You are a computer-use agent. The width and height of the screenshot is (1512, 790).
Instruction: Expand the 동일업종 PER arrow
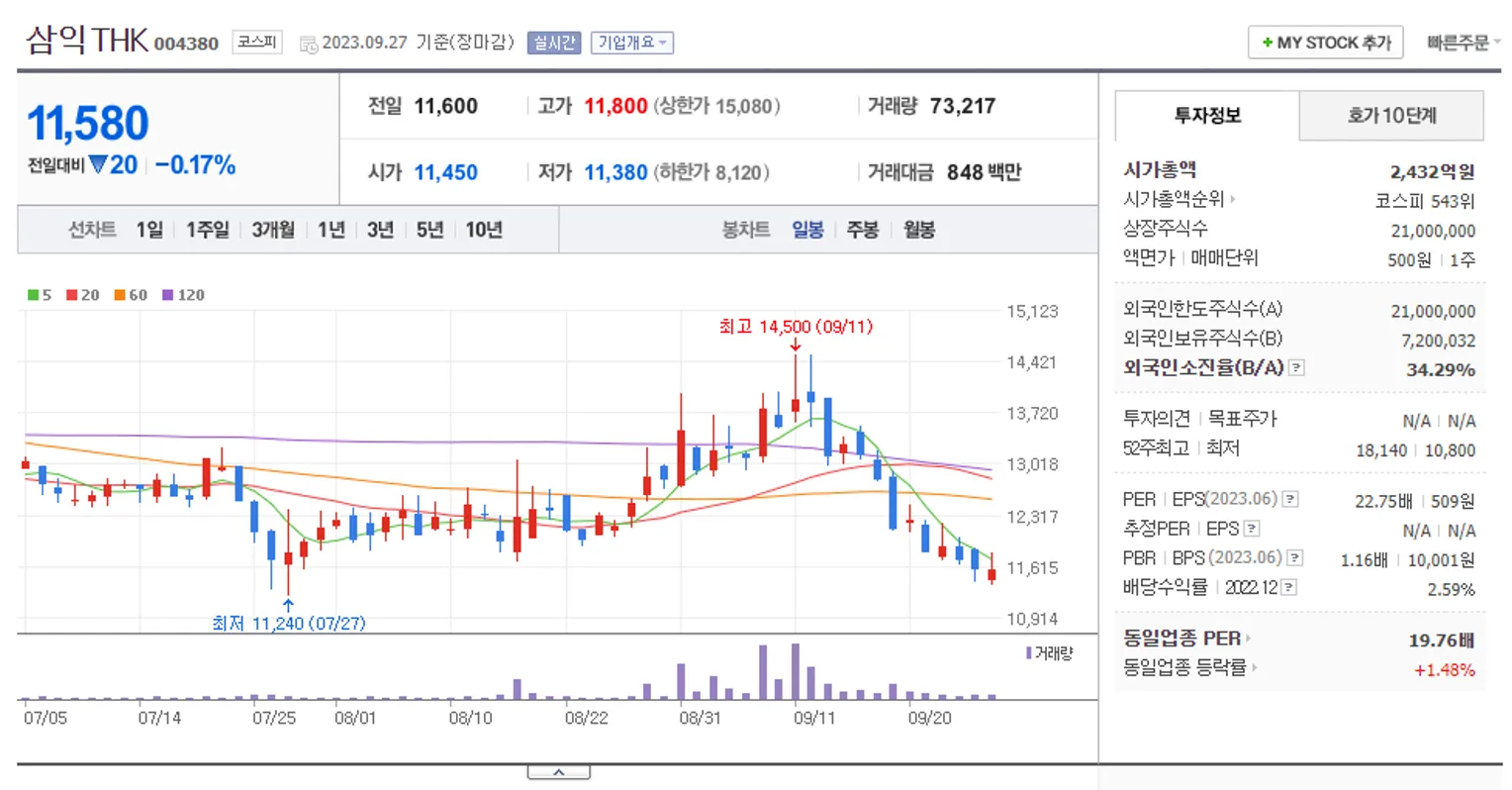pyautogui.click(x=1248, y=639)
